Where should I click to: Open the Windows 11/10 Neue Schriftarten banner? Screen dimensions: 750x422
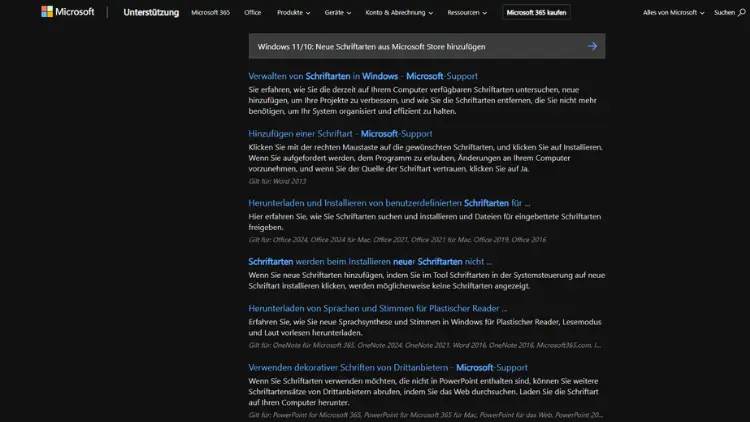click(427, 46)
